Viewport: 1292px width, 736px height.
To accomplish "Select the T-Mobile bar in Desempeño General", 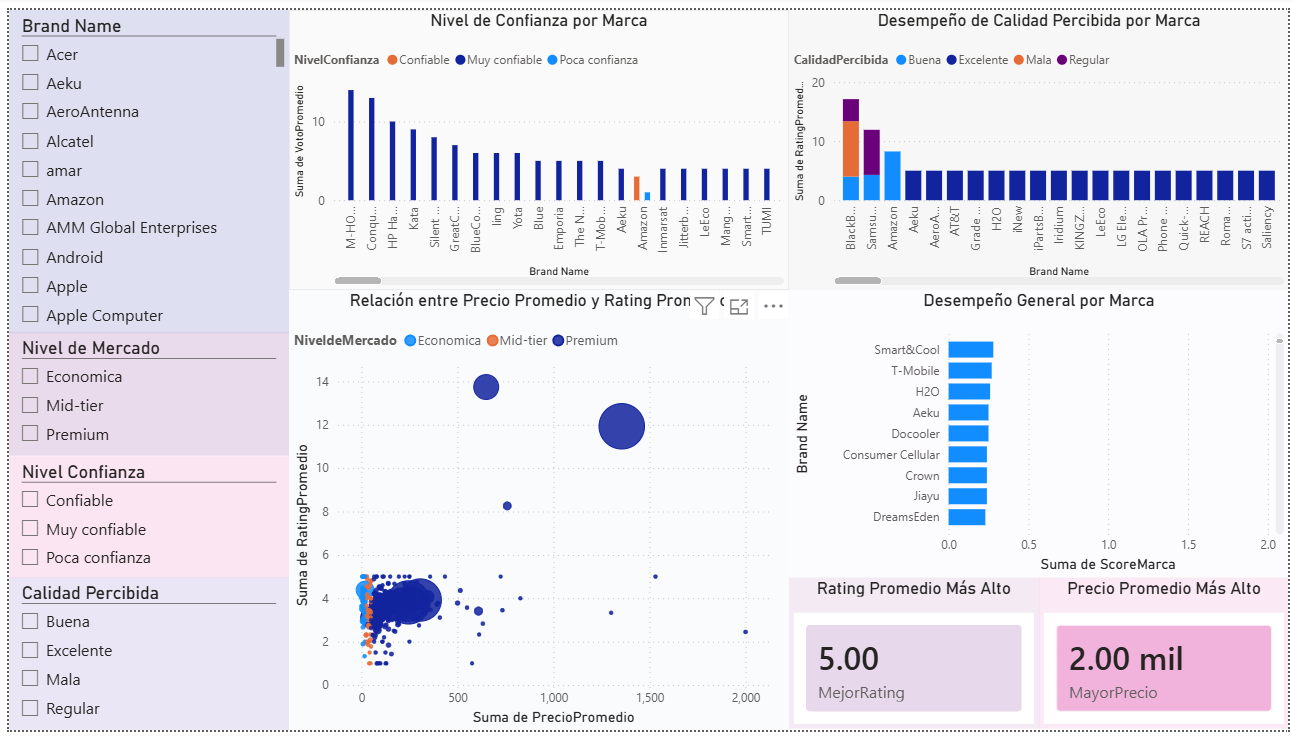I will tap(970, 371).
